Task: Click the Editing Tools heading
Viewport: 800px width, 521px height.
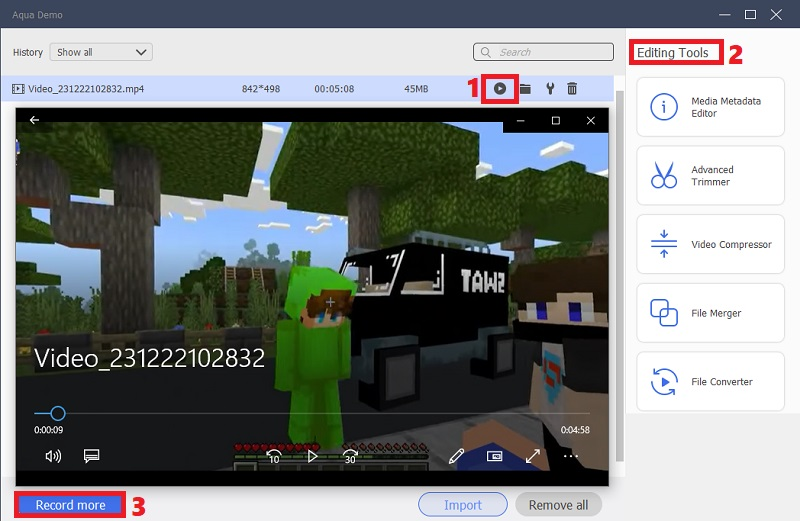Action: coord(672,53)
